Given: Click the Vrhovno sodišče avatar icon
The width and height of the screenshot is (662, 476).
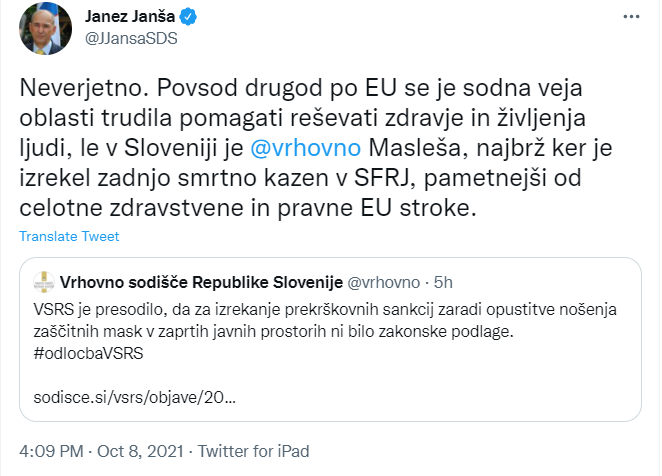Looking at the screenshot, I should pyautogui.click(x=44, y=280).
